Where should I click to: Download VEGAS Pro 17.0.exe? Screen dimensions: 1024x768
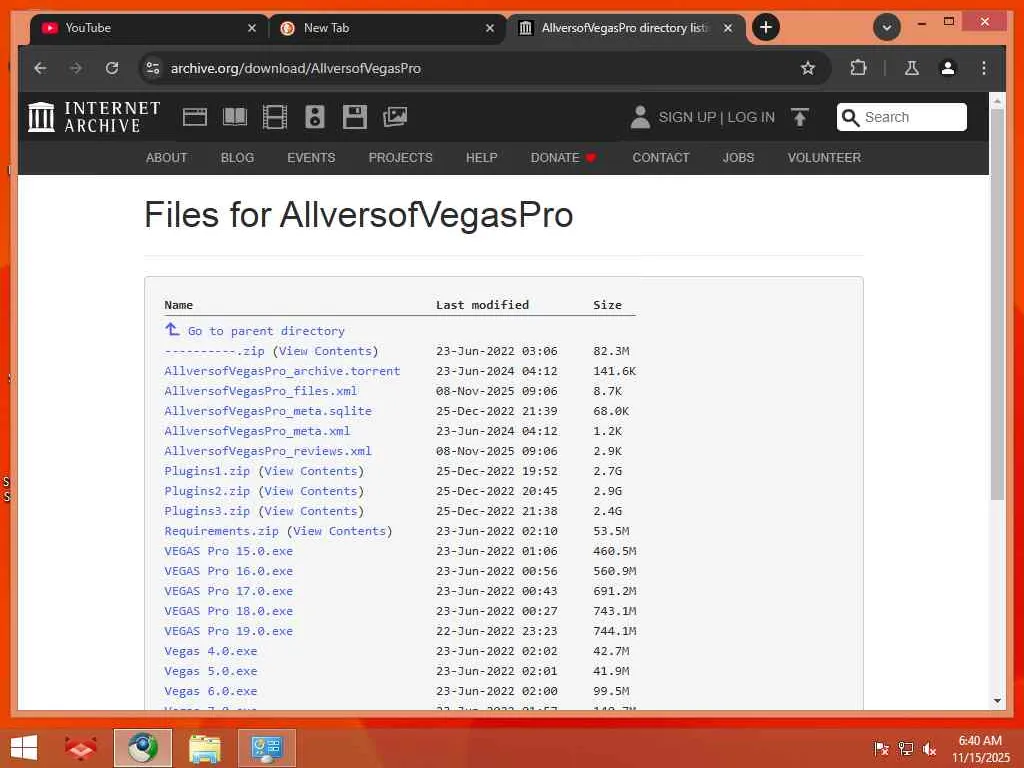coord(229,591)
